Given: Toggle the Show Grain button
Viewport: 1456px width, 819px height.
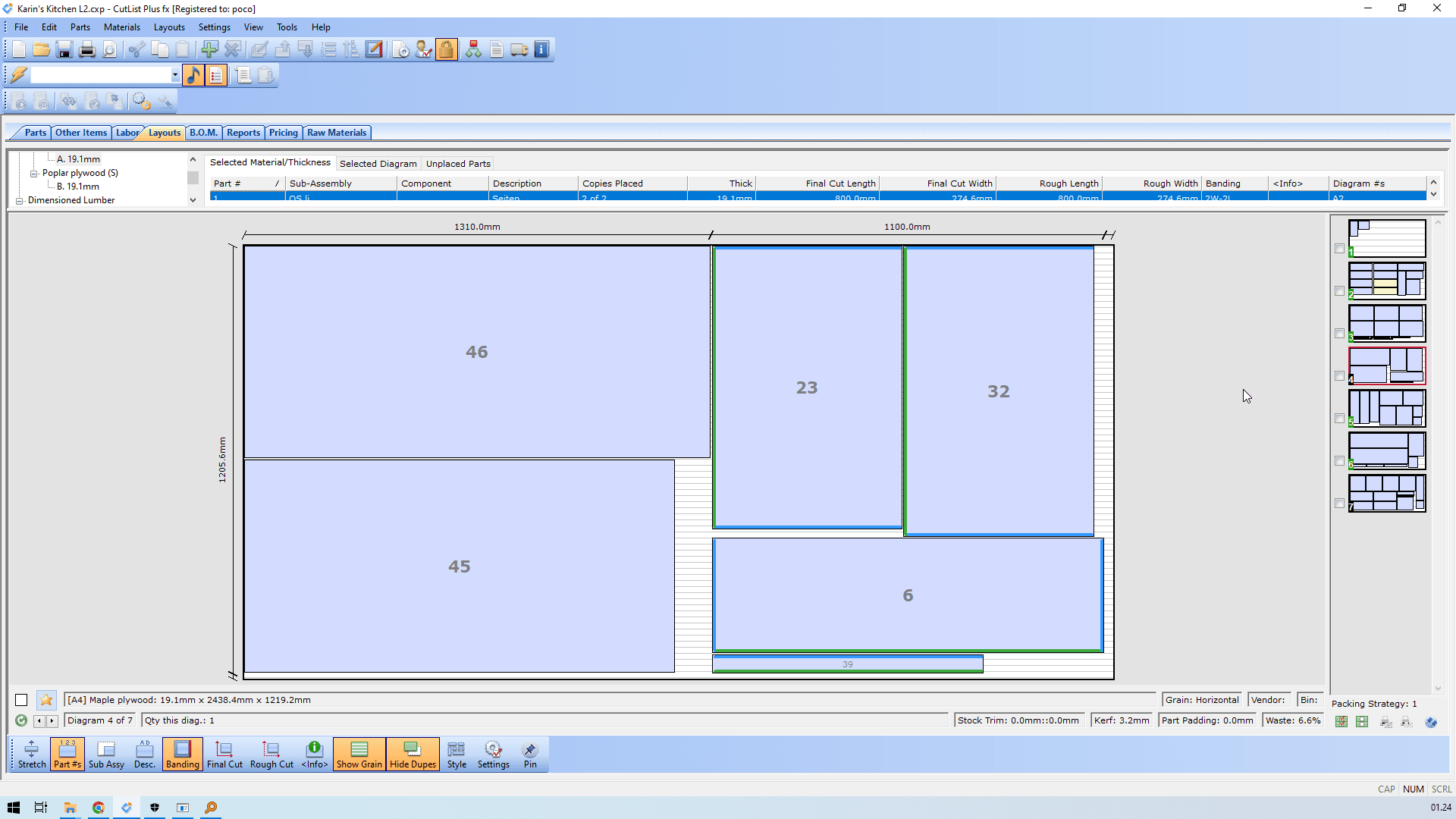Looking at the screenshot, I should (359, 755).
